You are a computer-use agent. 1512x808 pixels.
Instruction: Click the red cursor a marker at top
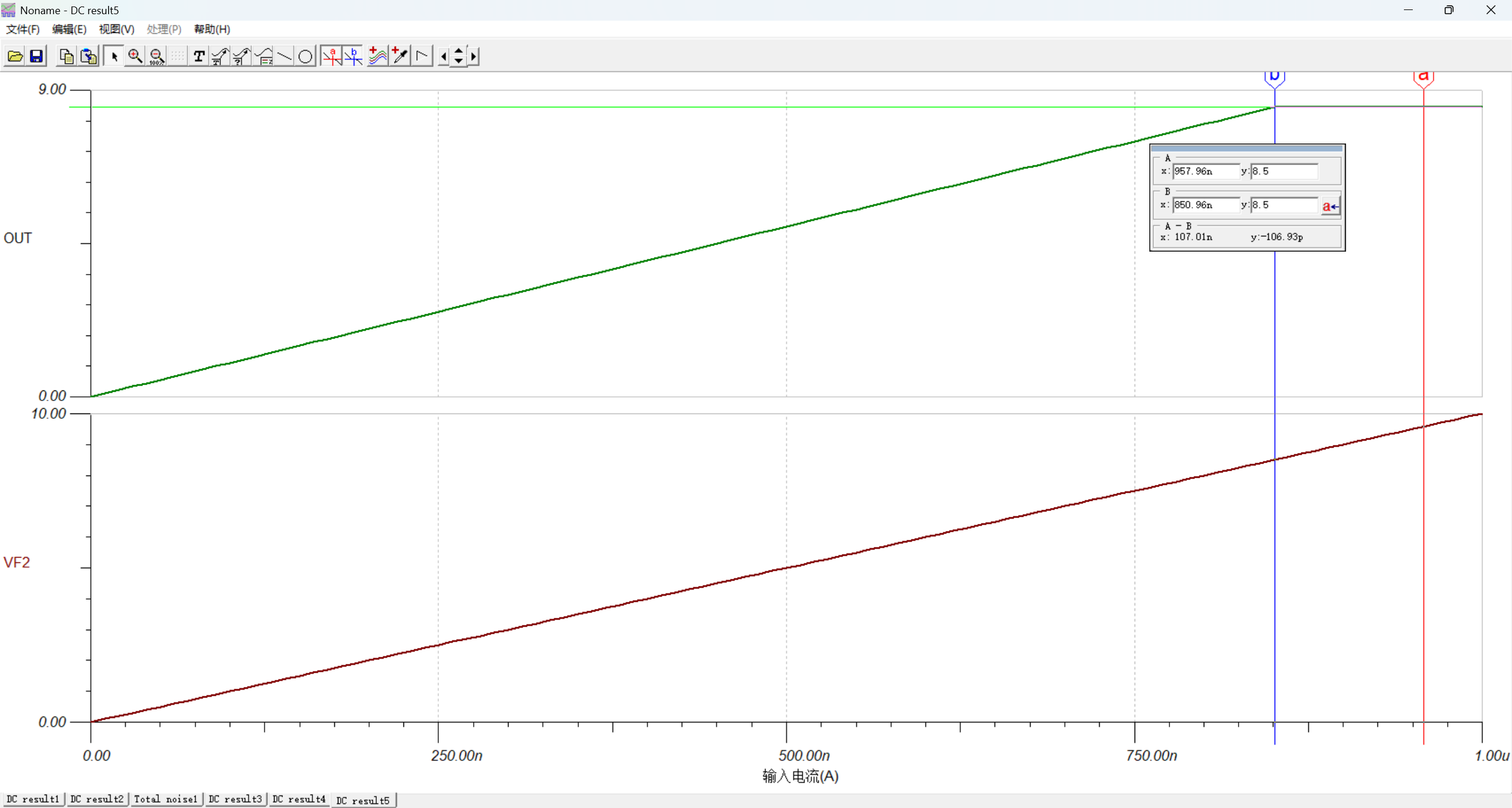pos(1423,77)
